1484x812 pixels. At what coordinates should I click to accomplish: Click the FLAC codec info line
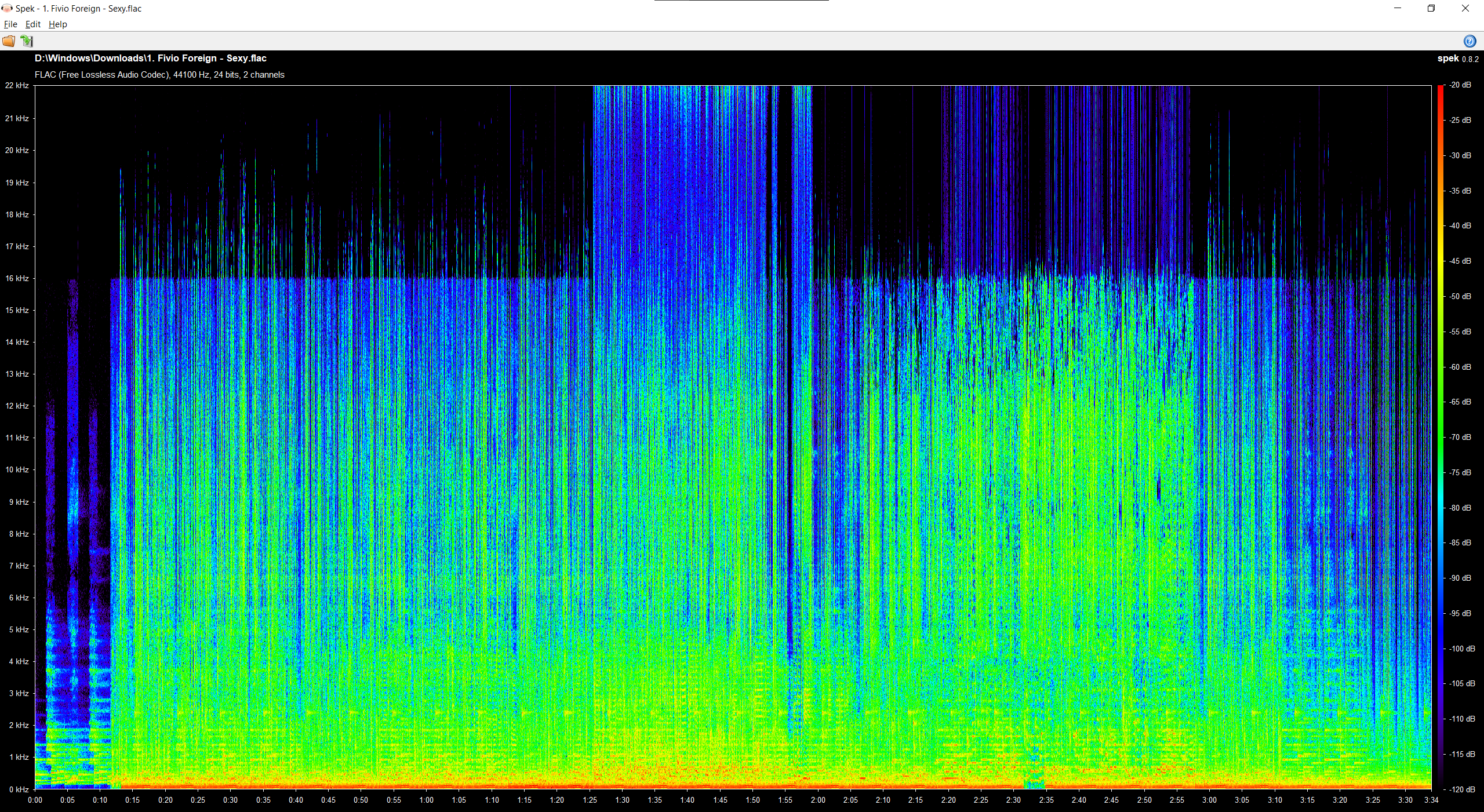[x=159, y=75]
